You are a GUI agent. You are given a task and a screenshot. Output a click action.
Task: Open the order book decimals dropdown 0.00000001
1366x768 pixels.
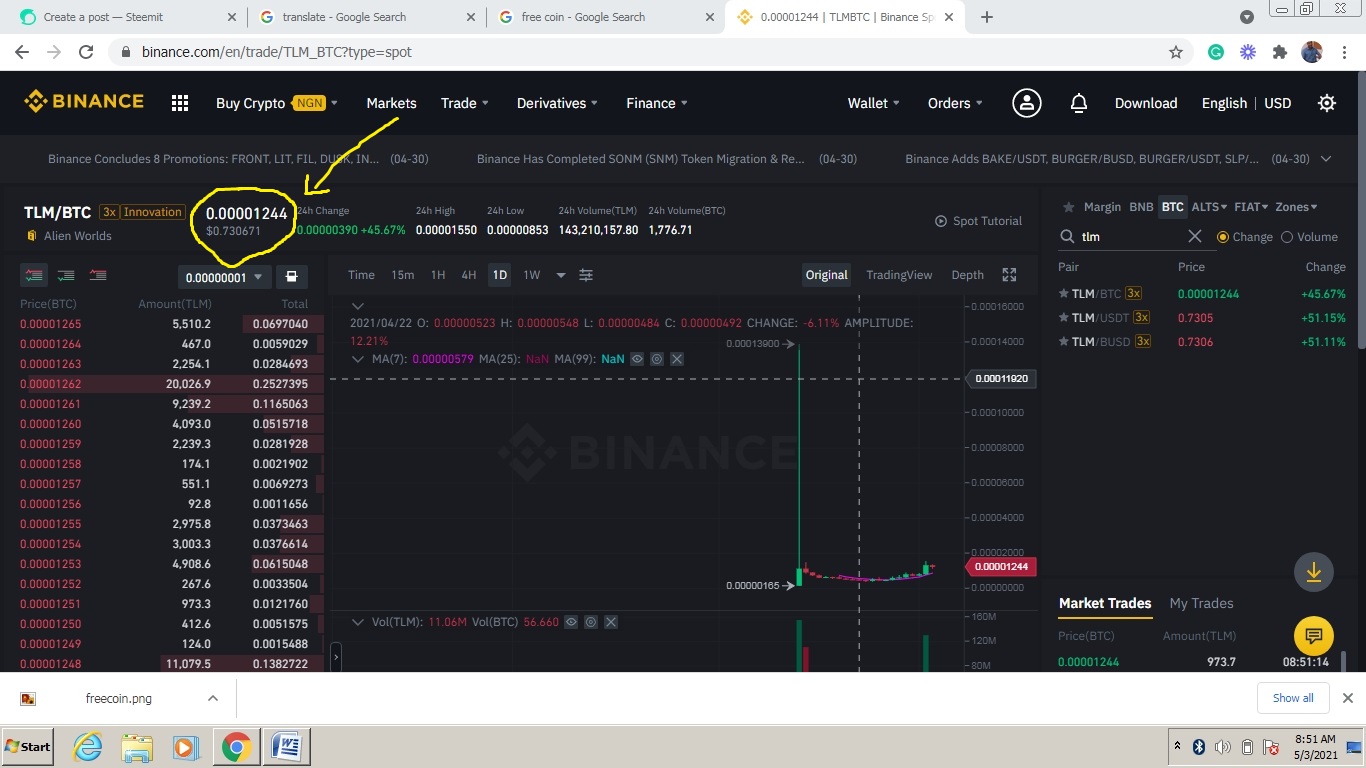(224, 277)
